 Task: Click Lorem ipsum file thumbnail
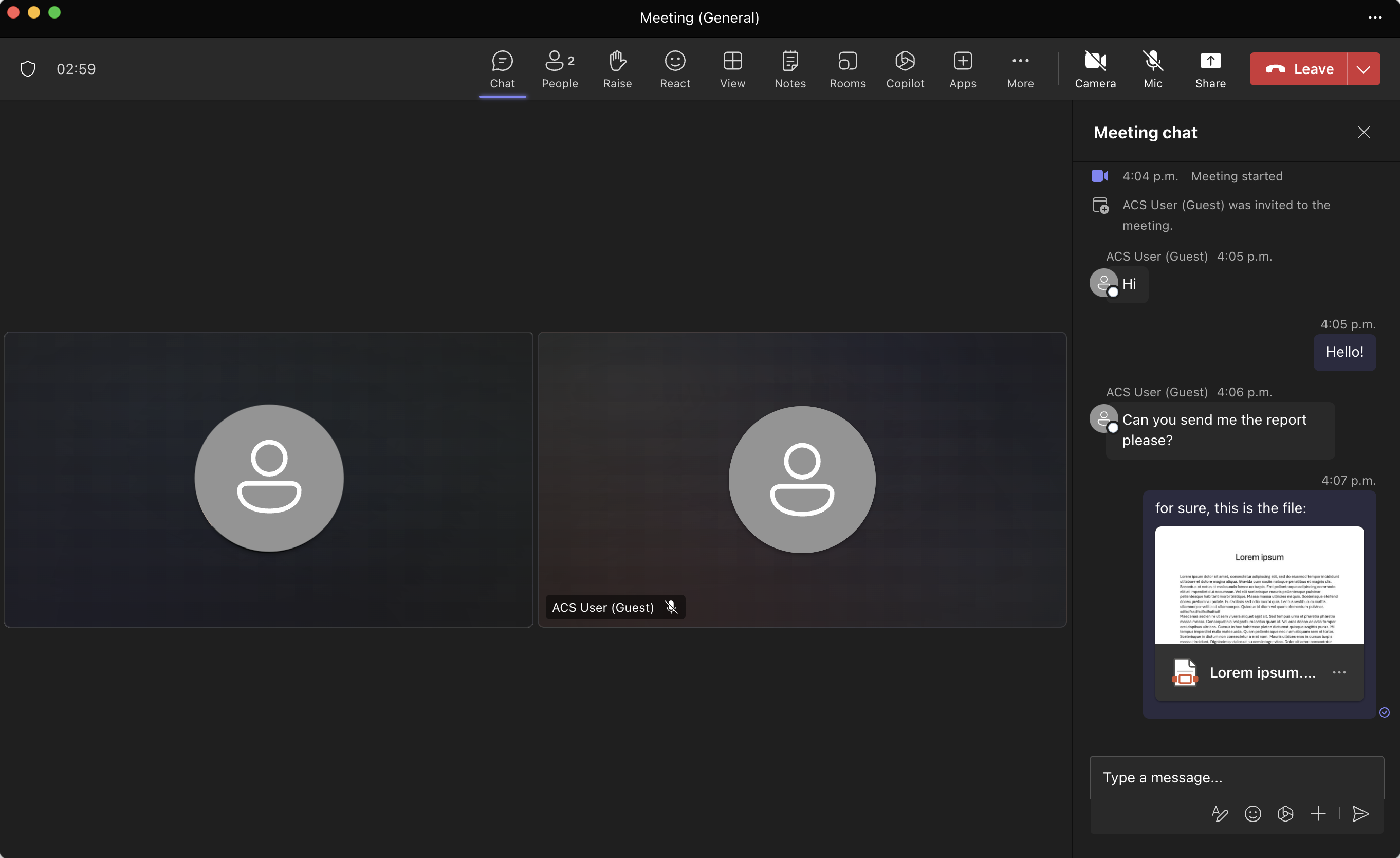point(1259,585)
